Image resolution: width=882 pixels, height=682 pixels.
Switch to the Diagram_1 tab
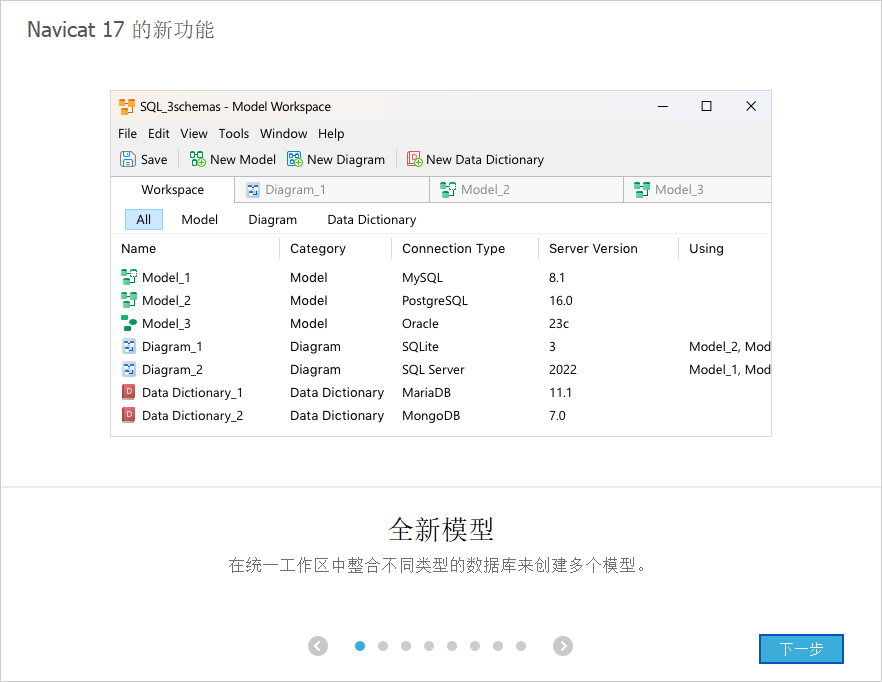[332, 190]
